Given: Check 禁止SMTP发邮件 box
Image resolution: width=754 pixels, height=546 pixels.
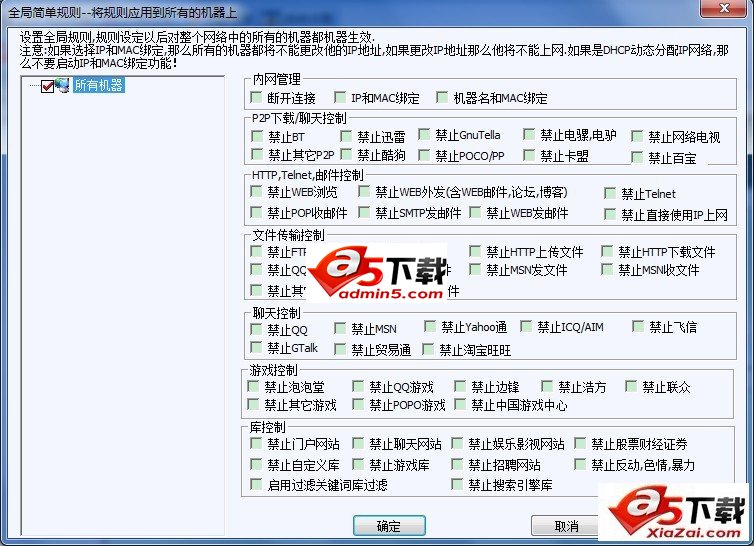Looking at the screenshot, I should tap(364, 212).
